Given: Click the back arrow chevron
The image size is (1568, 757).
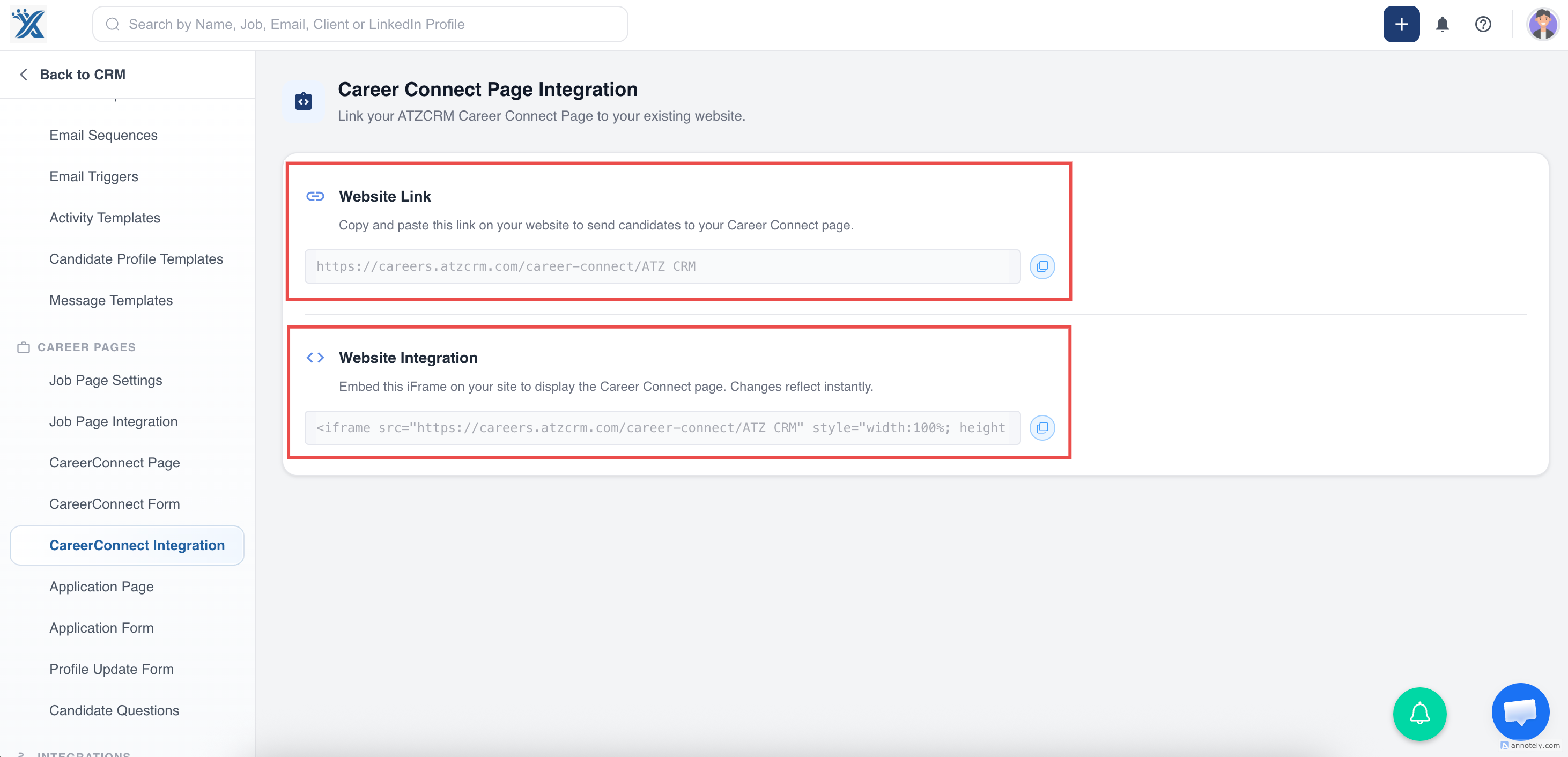Looking at the screenshot, I should [24, 74].
